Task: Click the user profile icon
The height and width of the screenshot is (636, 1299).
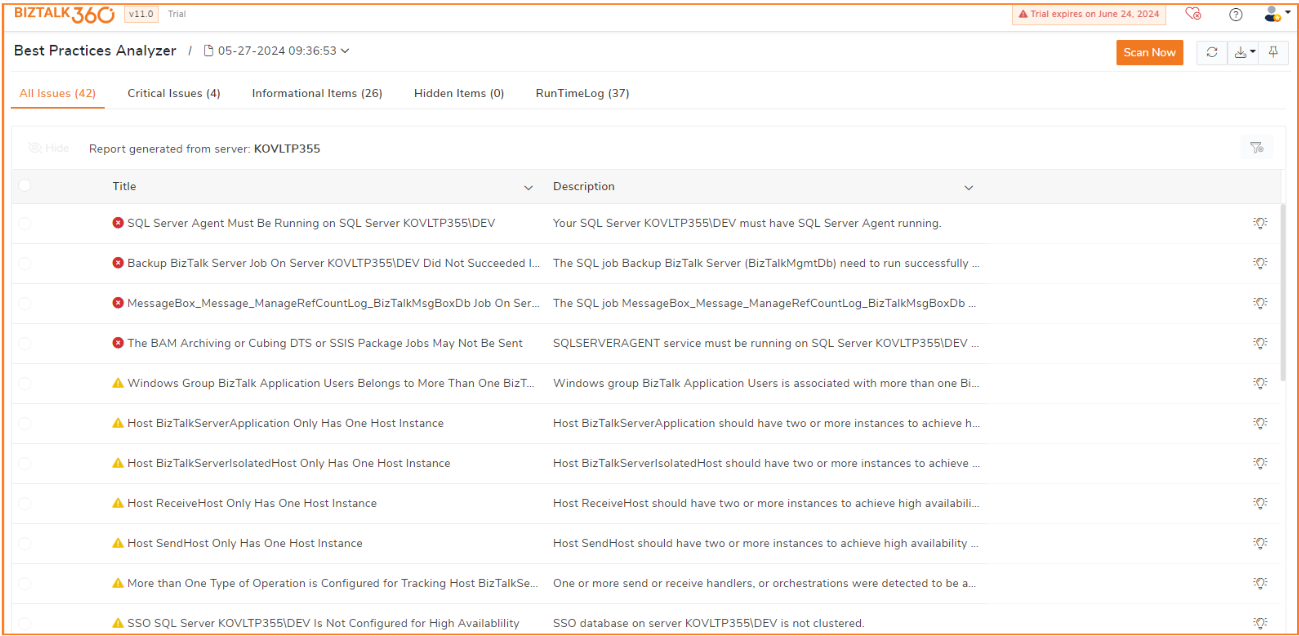Action: [x=1272, y=14]
